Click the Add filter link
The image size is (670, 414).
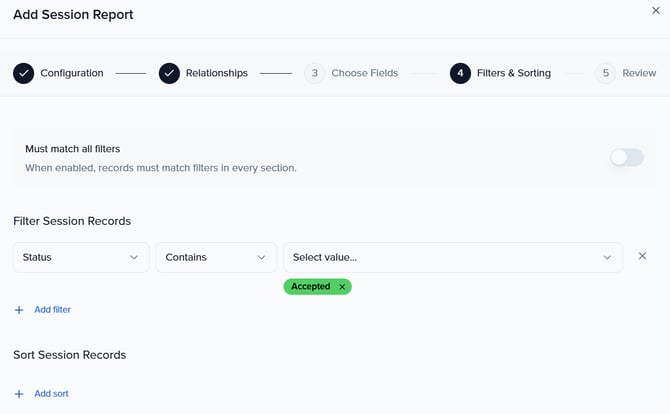pos(52,310)
